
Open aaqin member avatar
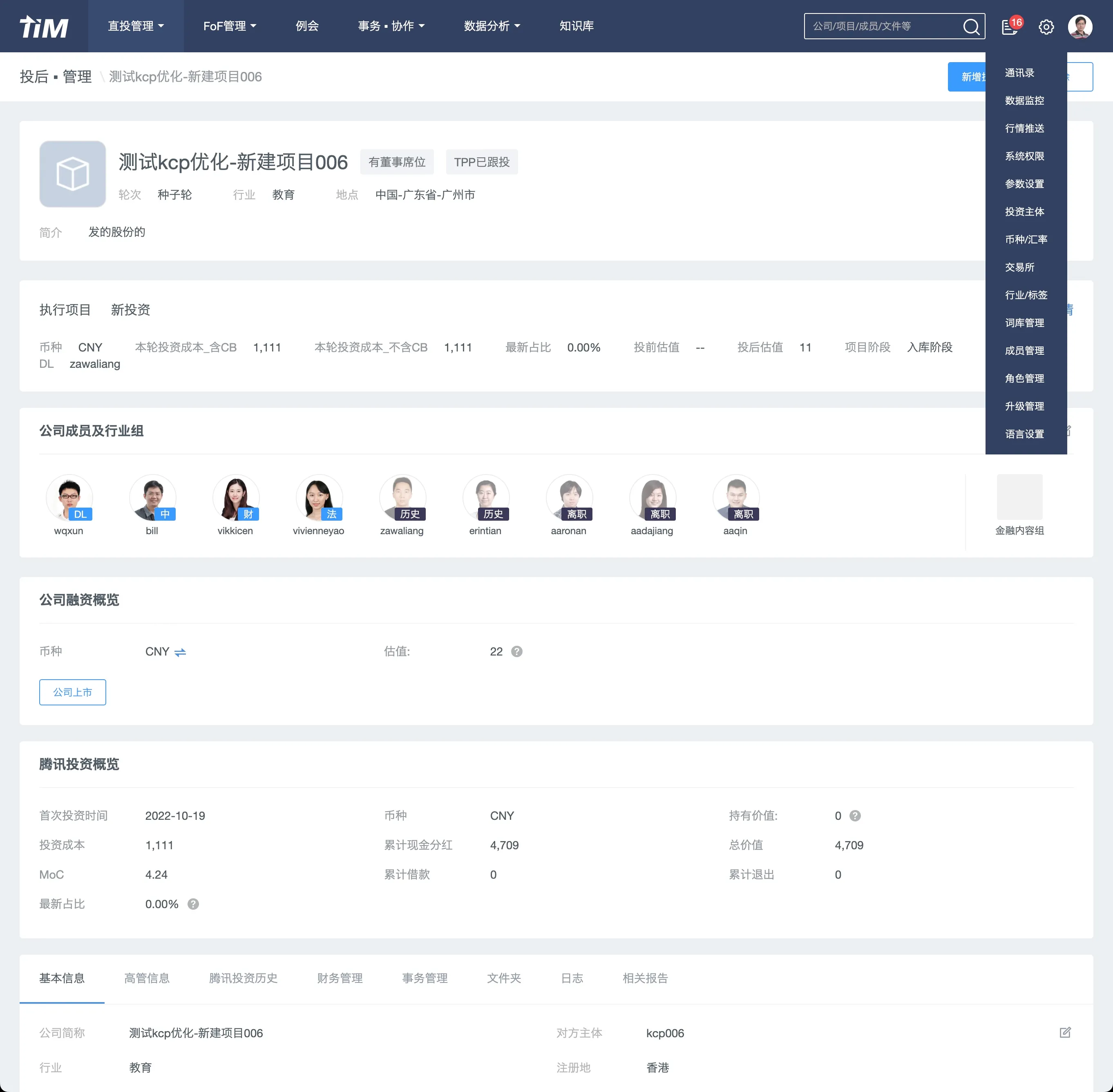736,497
